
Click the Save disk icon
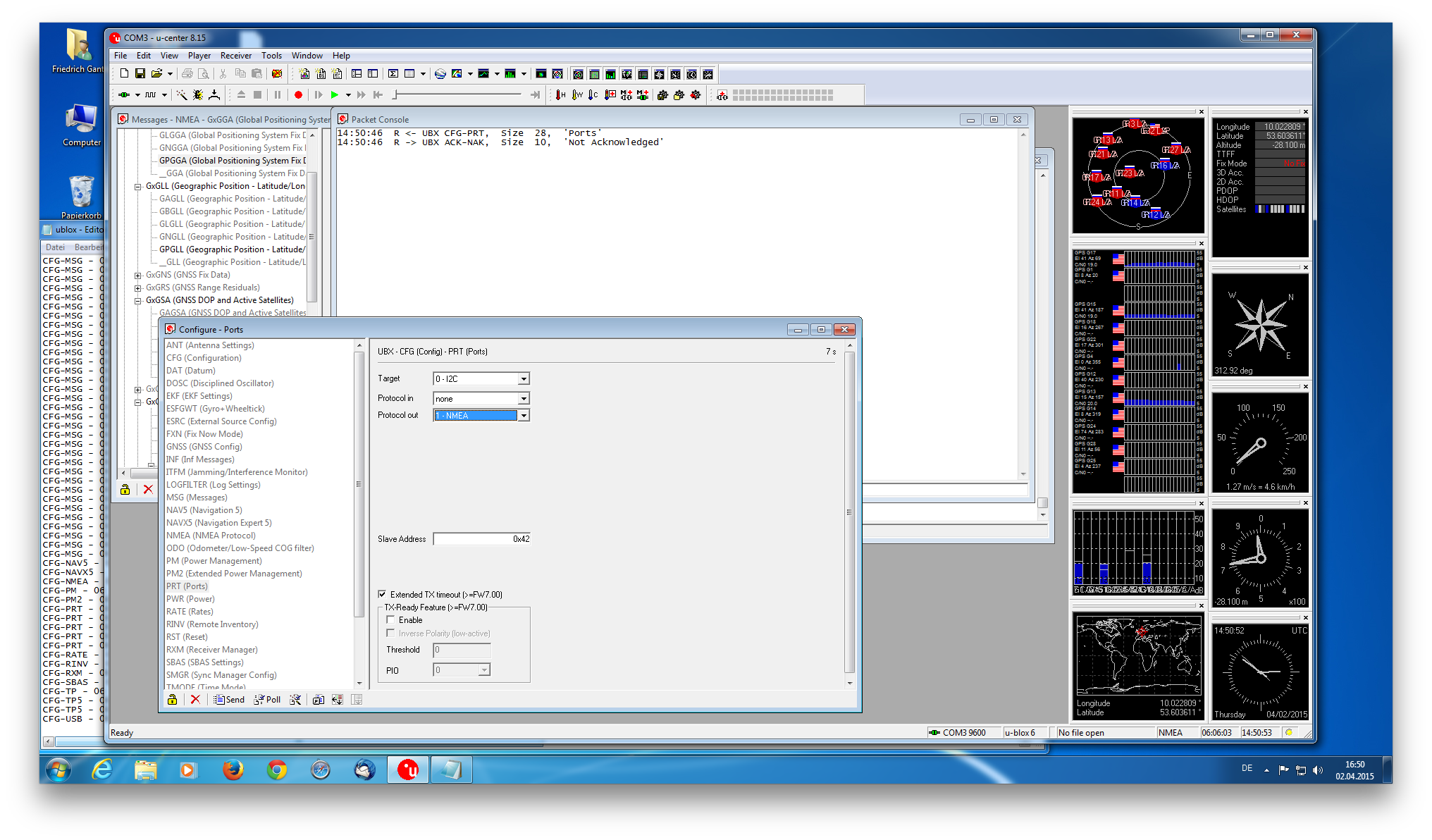click(x=140, y=73)
